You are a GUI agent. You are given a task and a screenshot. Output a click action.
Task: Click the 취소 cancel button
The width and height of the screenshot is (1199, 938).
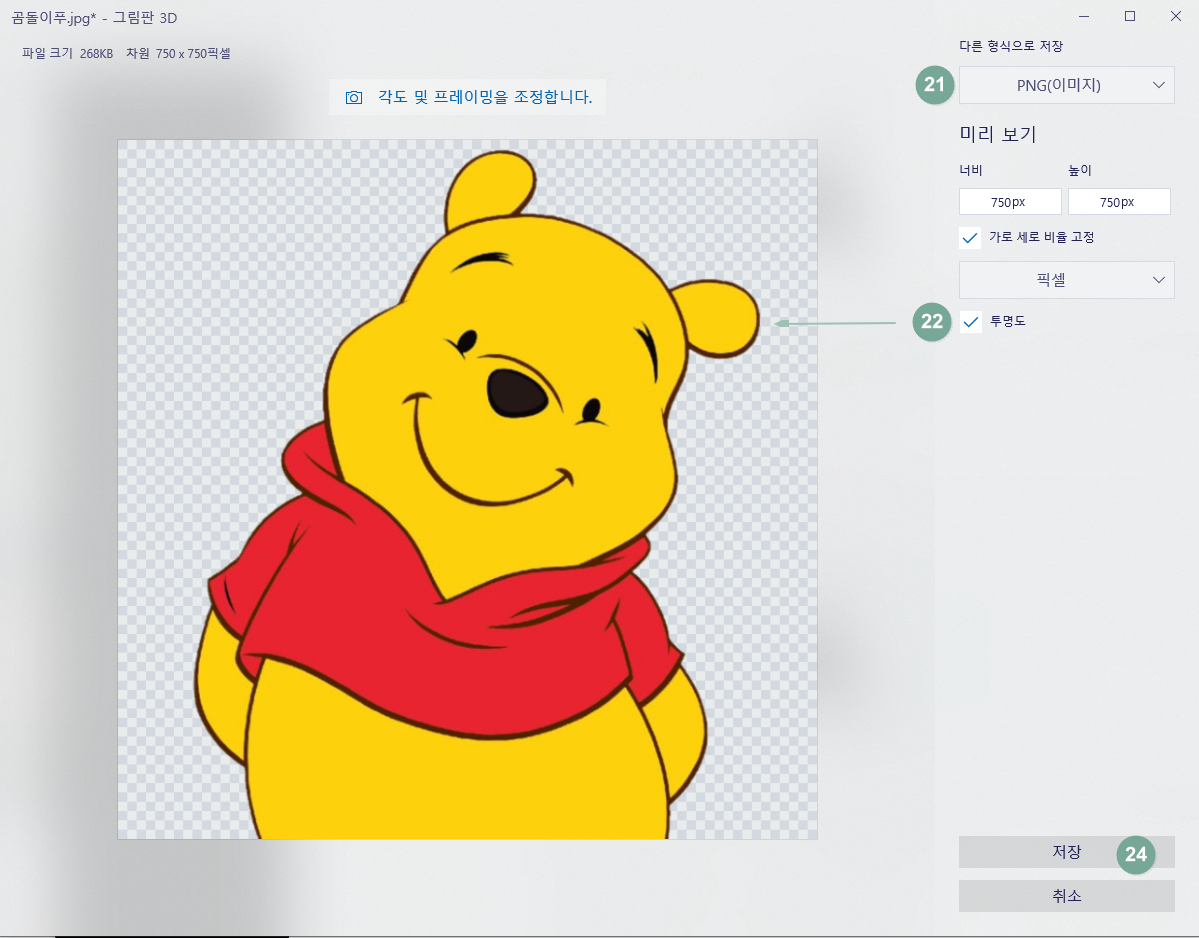point(1066,896)
